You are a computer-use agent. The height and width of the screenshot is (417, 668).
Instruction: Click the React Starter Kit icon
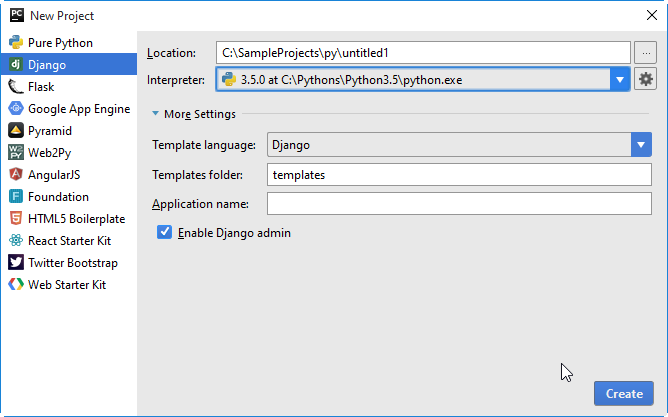click(x=16, y=241)
